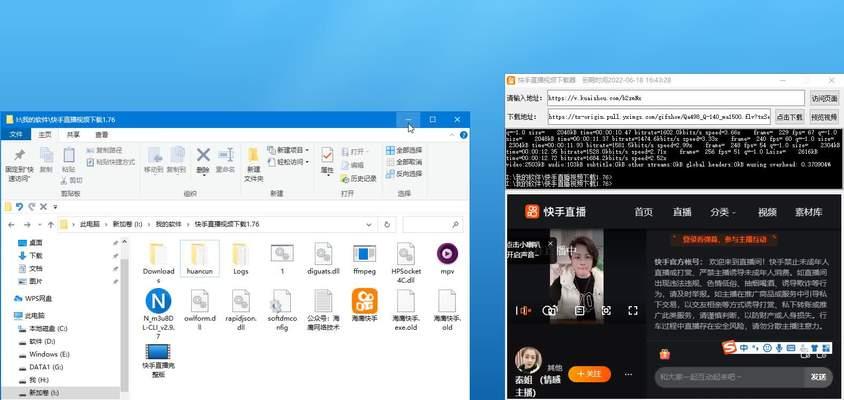Open the quick access toolbar customize dropdown
The image size is (844, 400).
pyautogui.click(x=55, y=207)
